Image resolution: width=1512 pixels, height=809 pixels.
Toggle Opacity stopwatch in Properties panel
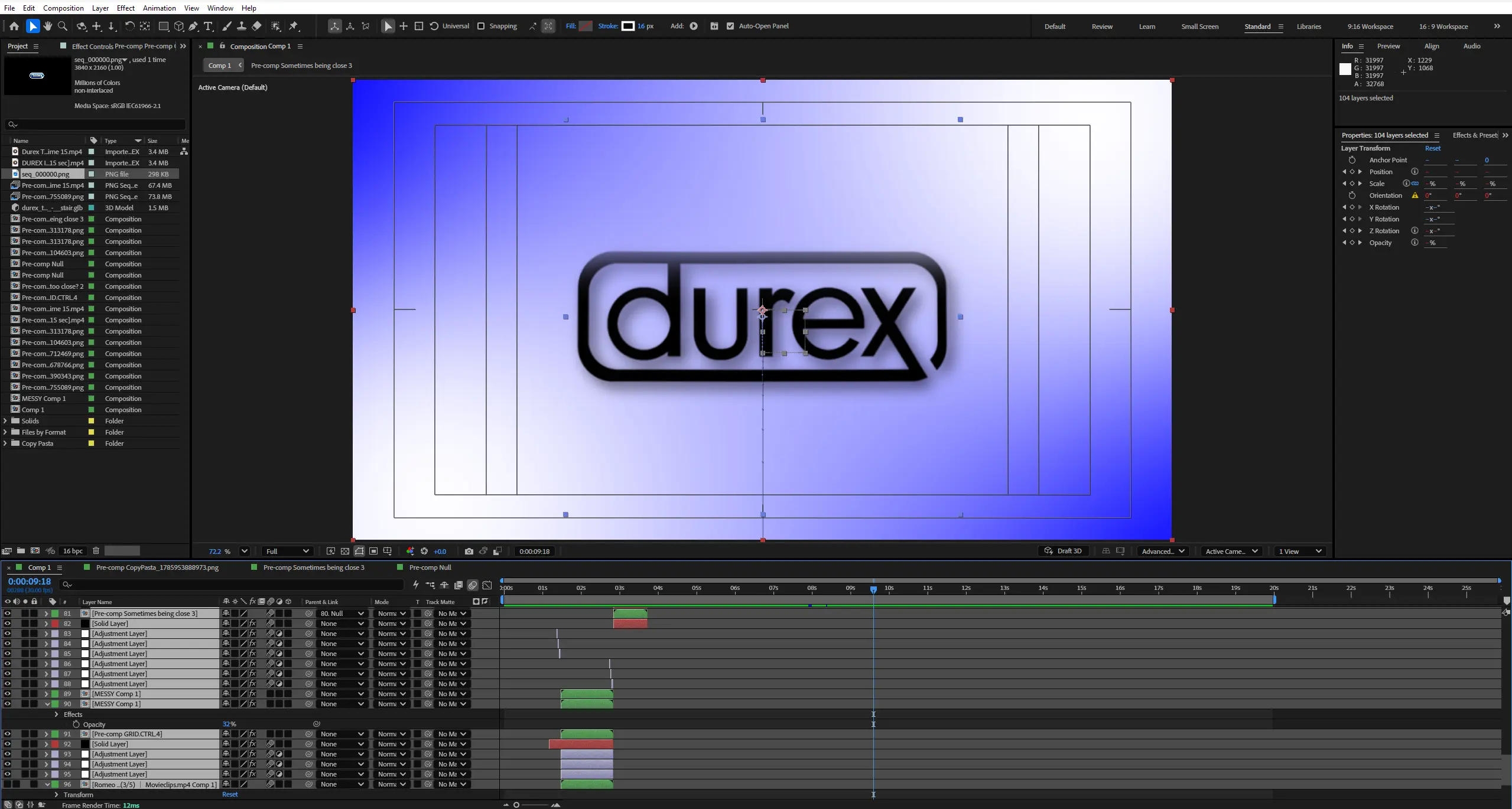pyautogui.click(x=1352, y=243)
